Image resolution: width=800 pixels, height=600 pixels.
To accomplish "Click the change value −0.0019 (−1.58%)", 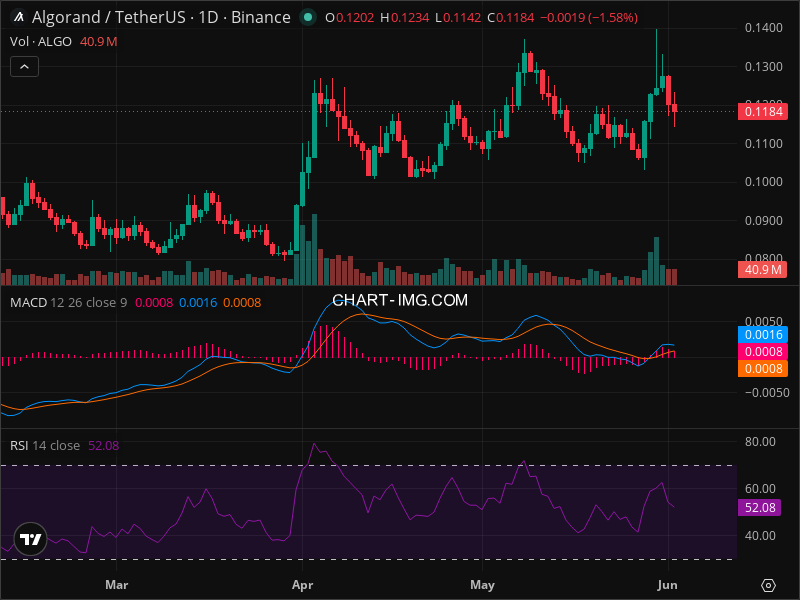I will tap(589, 18).
